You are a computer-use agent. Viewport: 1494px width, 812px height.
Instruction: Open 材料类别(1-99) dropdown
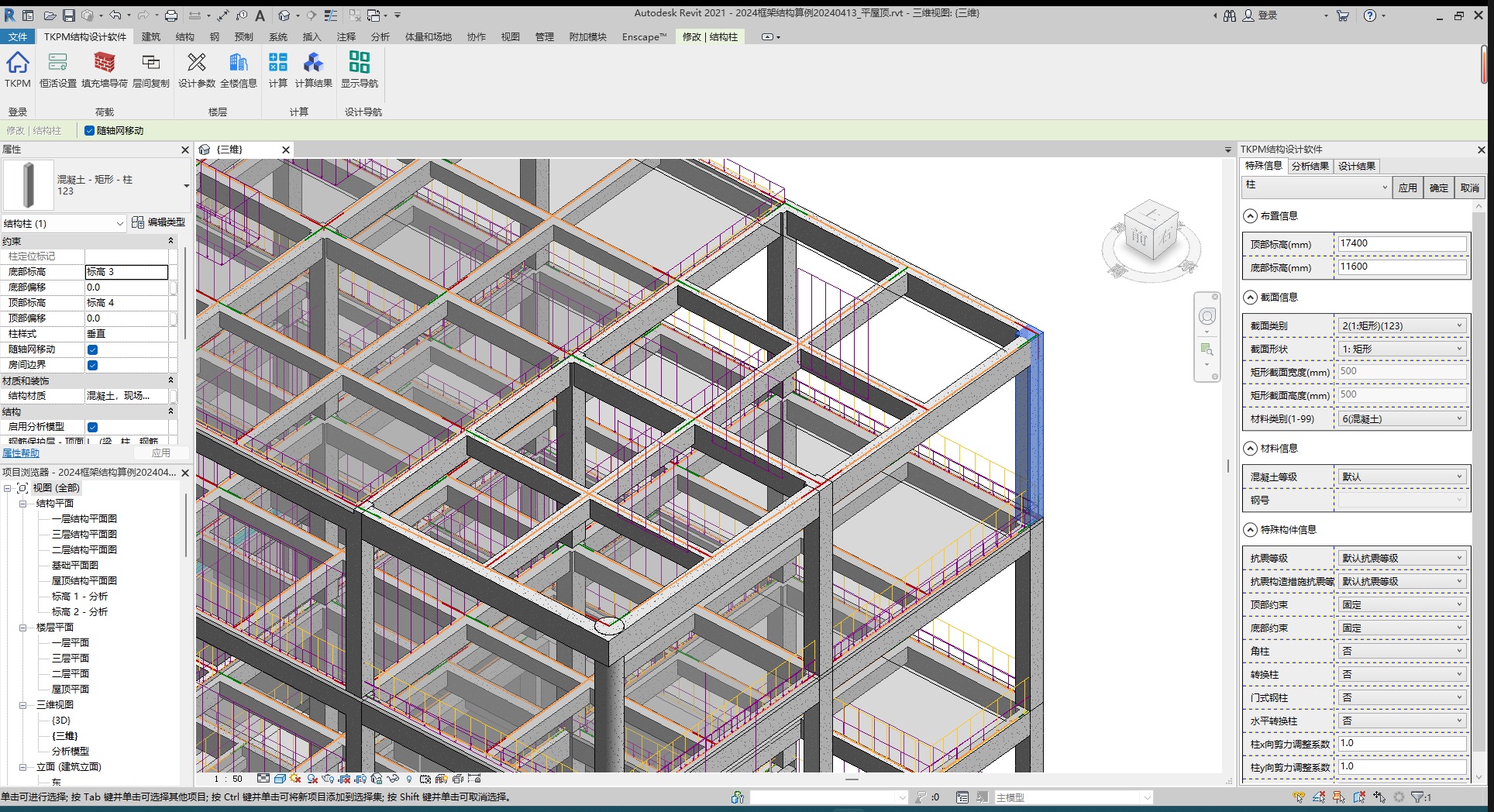1401,419
